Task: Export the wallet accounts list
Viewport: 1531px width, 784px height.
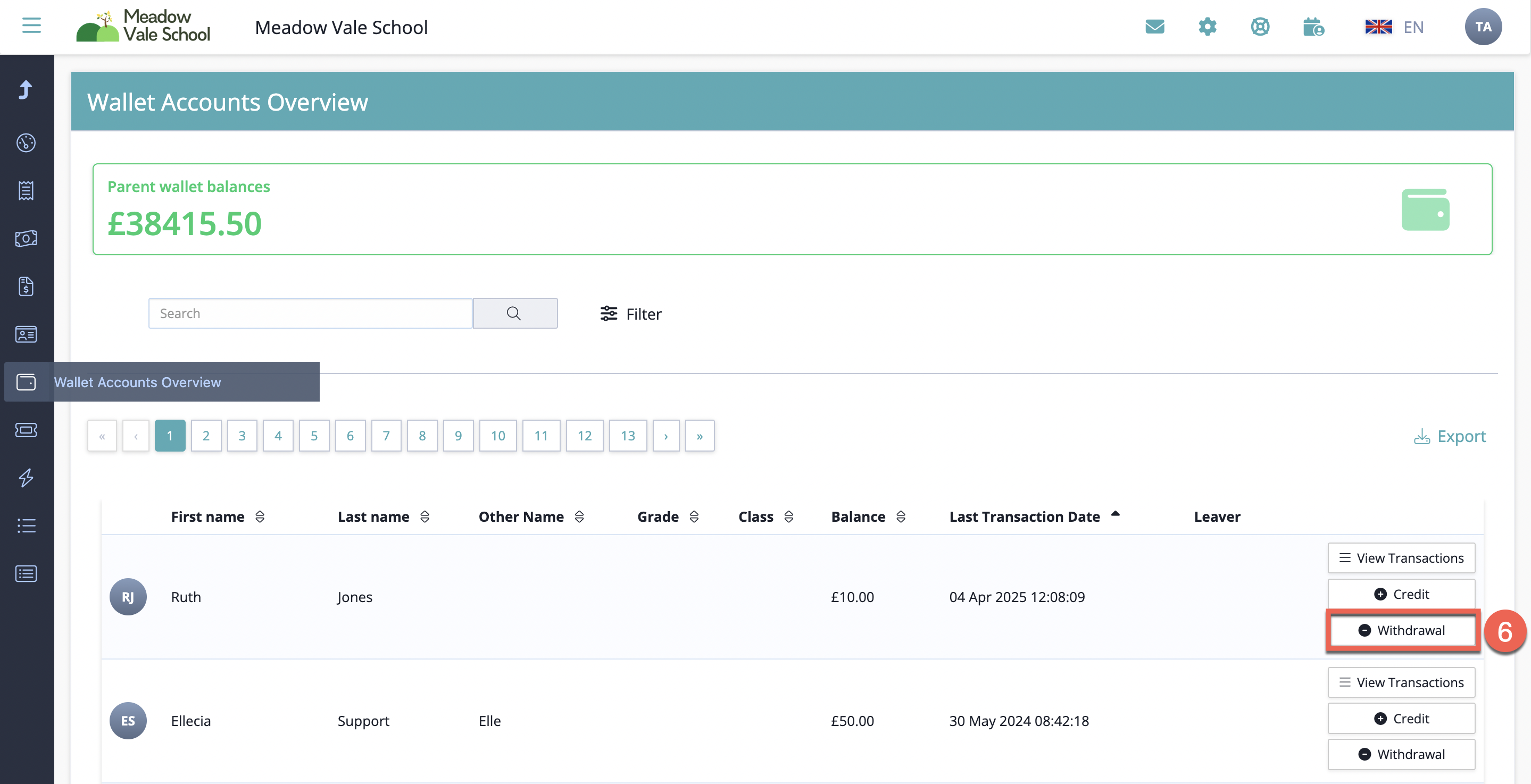Action: (1449, 436)
